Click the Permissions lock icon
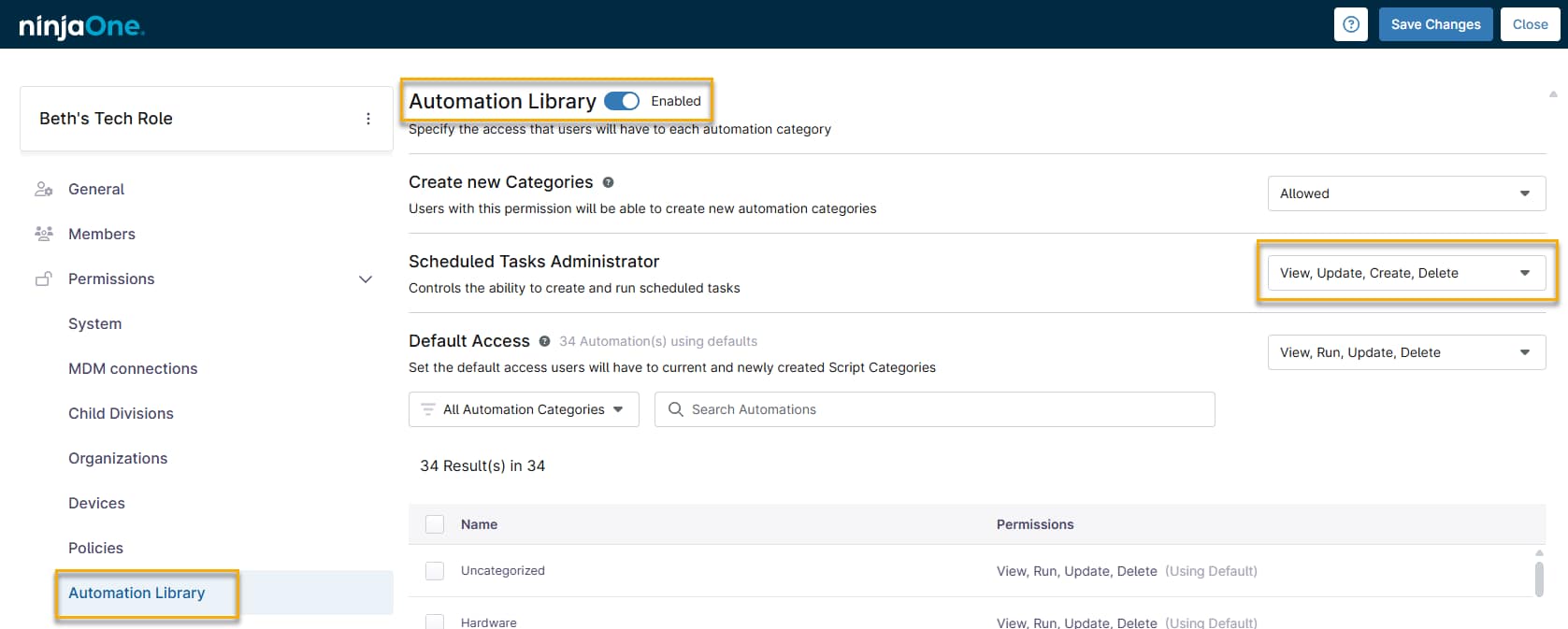Viewport: 1568px width, 629px height. (44, 279)
